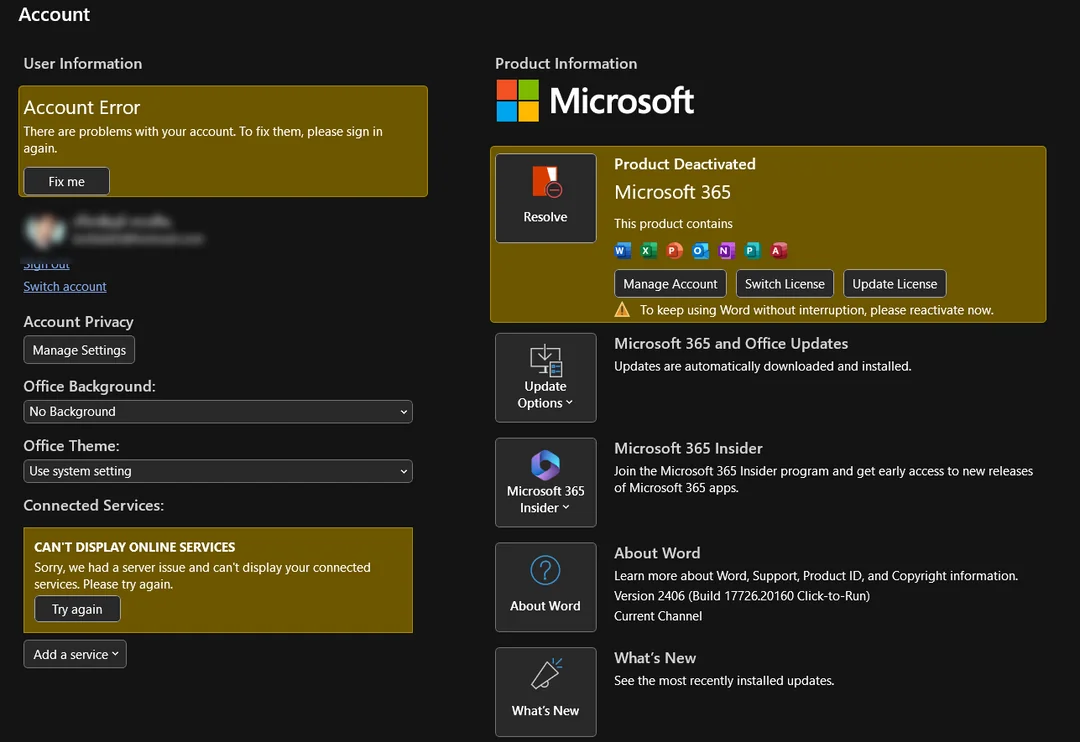Click the Current Channel text
Screen dimensions: 1080x742
tap(658, 616)
